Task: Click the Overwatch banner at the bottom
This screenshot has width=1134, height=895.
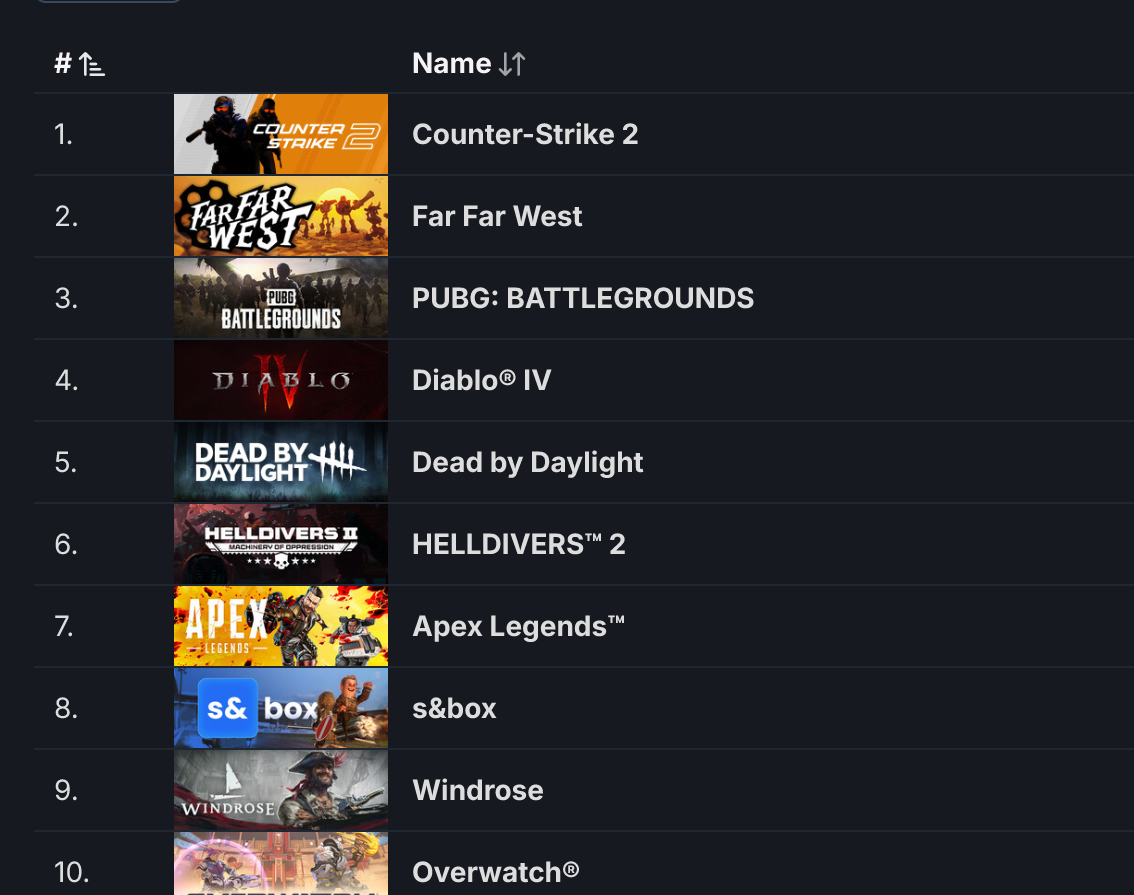Action: pos(280,866)
